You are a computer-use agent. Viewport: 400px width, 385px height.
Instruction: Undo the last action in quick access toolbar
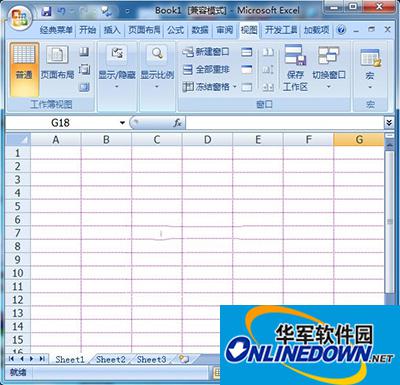point(62,12)
